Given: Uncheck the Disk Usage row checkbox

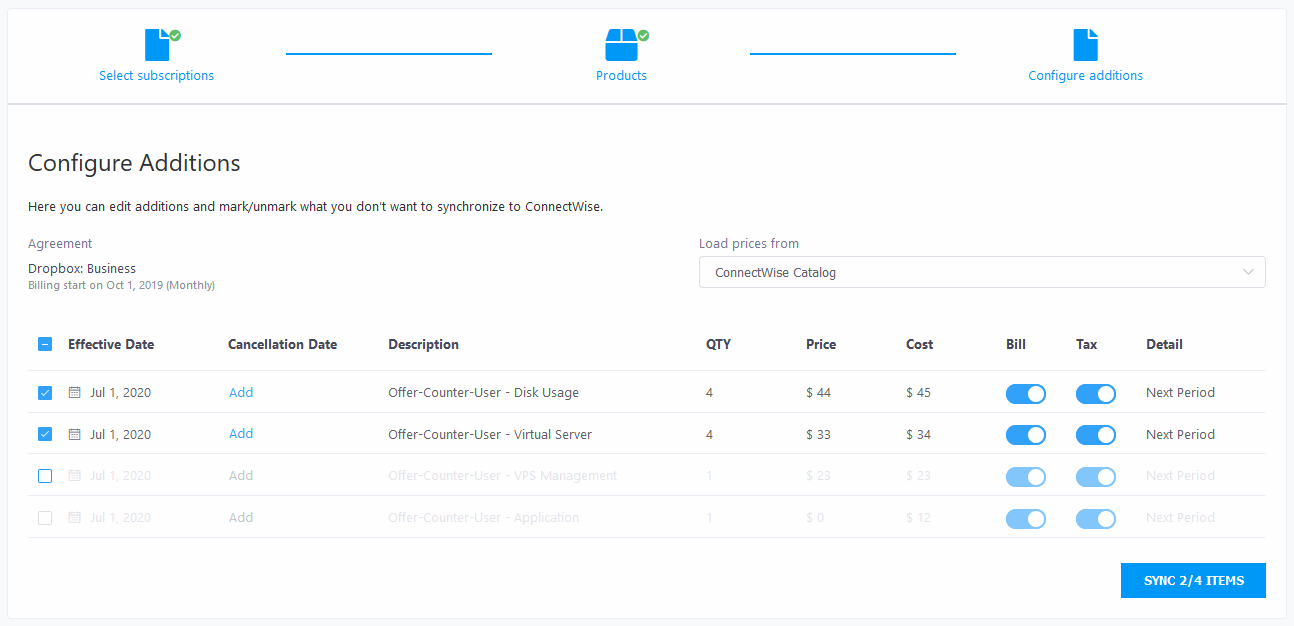Looking at the screenshot, I should [45, 393].
